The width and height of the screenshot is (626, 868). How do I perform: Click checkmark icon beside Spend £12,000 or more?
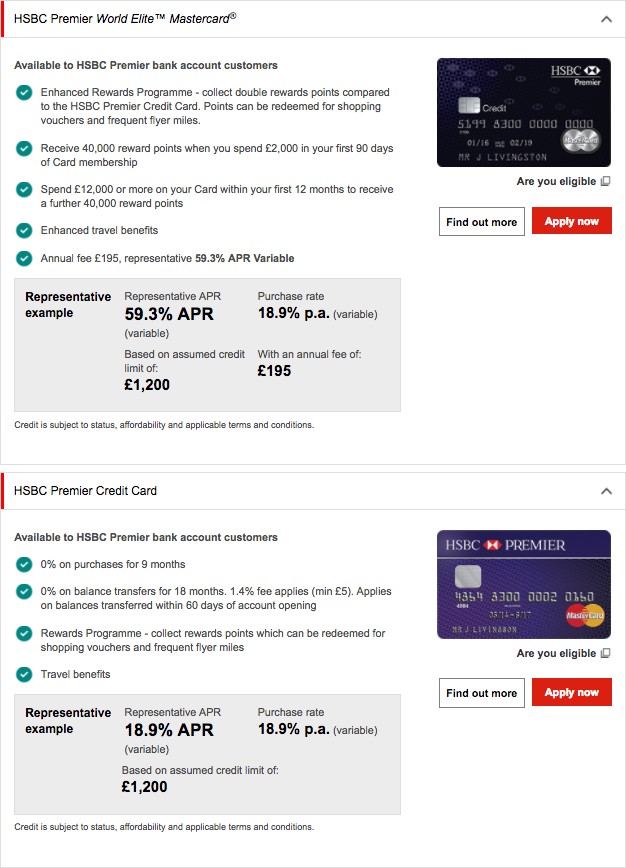[24, 189]
